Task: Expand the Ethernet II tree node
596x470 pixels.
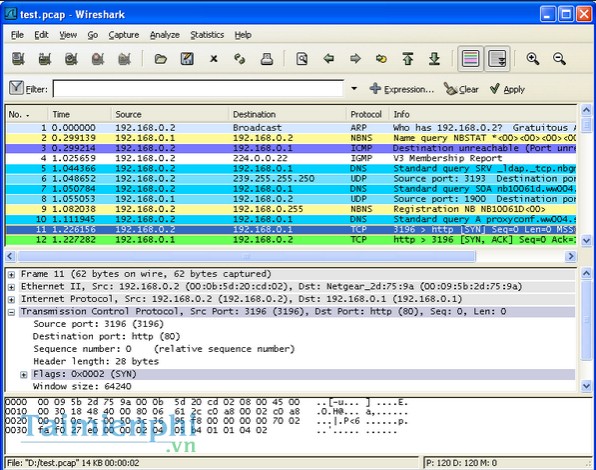Action: (11, 287)
